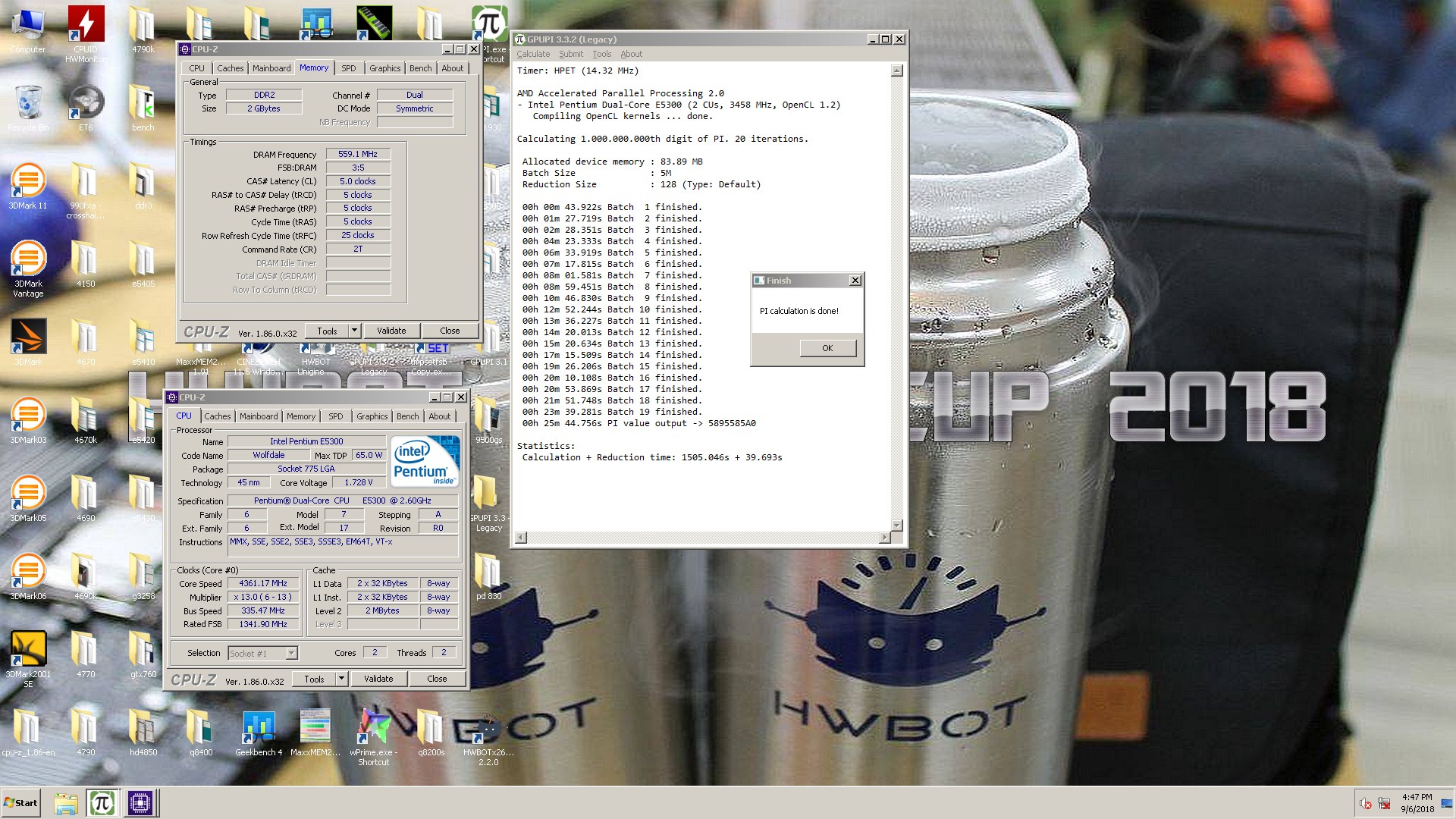This screenshot has height=819, width=1456.
Task: Open the CPUID HWMonitor desktop icon
Action: tap(86, 33)
